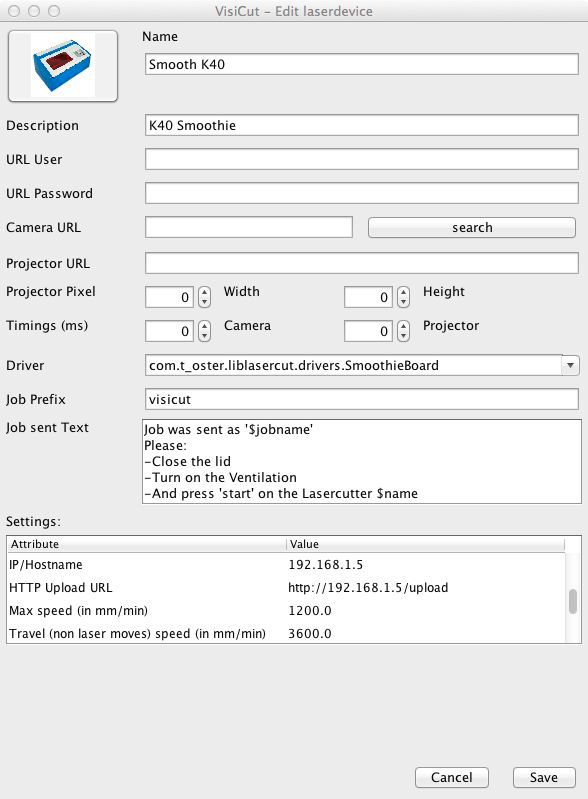Screen dimensions: 588x799
Task: Increase Projector timing with up arrow
Action: (x=404, y=326)
